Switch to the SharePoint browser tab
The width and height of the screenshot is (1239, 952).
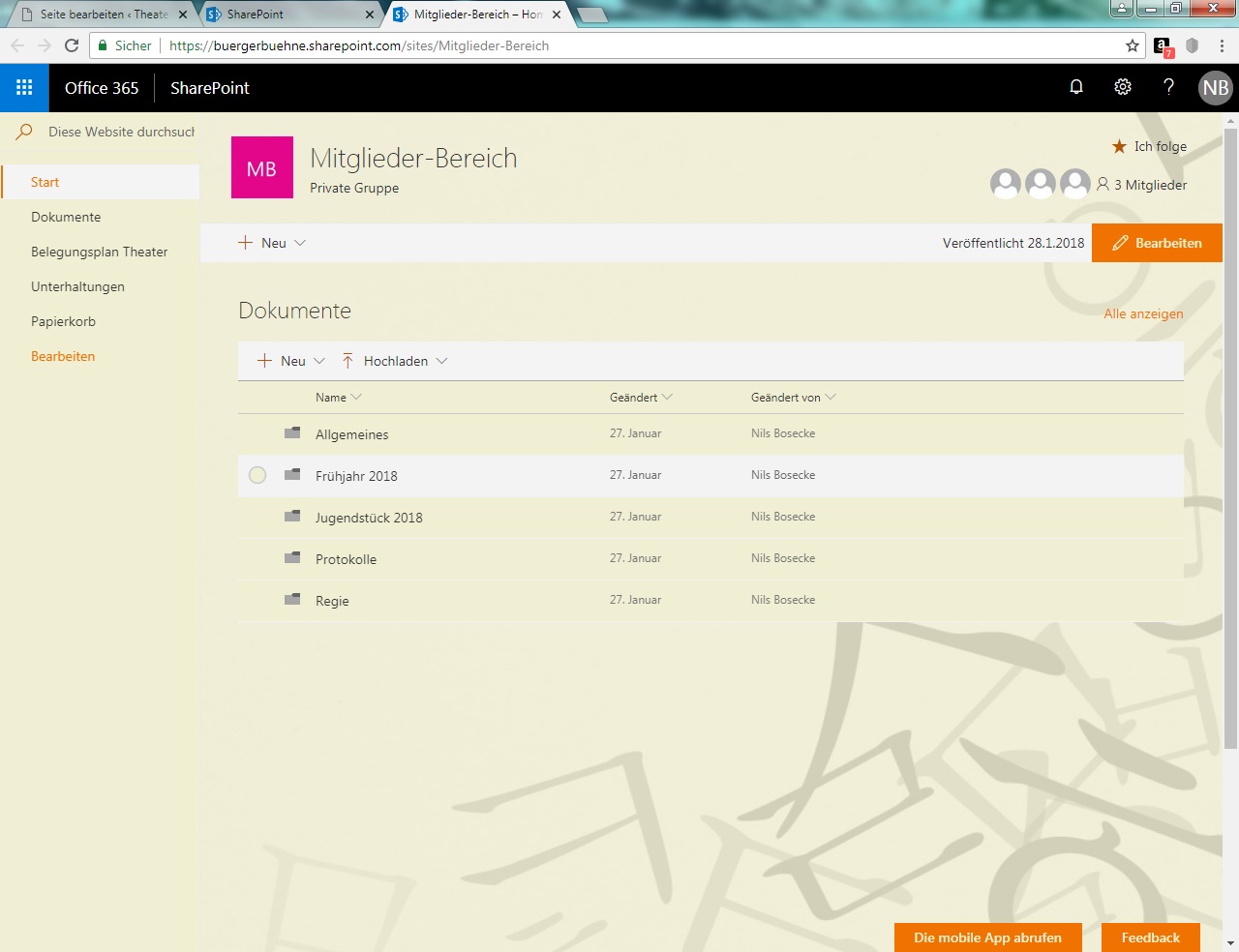(287, 15)
